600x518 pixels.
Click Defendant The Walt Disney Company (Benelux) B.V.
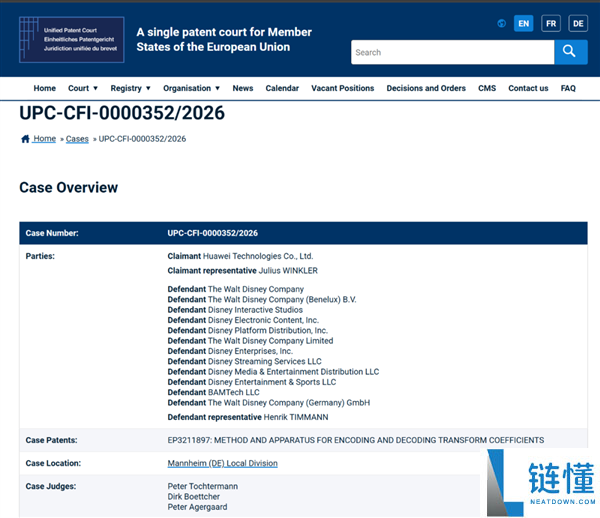click(262, 300)
